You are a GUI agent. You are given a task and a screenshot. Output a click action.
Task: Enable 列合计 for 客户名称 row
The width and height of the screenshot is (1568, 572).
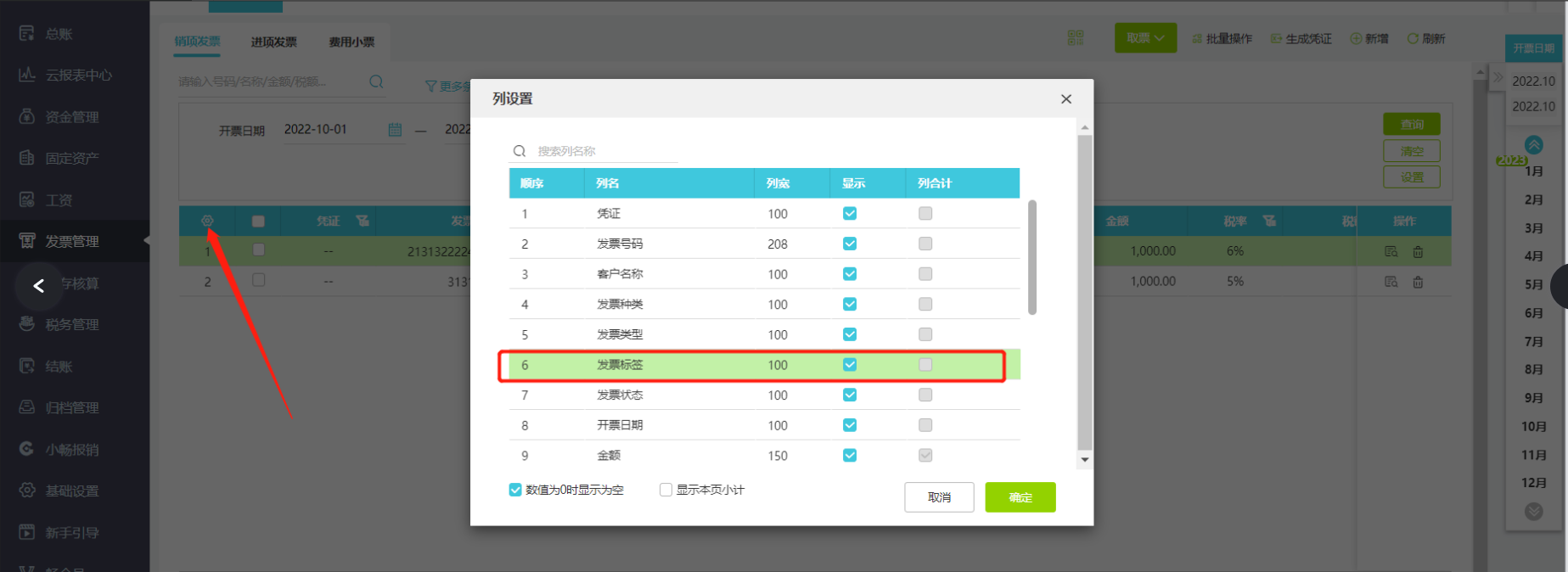(x=925, y=274)
